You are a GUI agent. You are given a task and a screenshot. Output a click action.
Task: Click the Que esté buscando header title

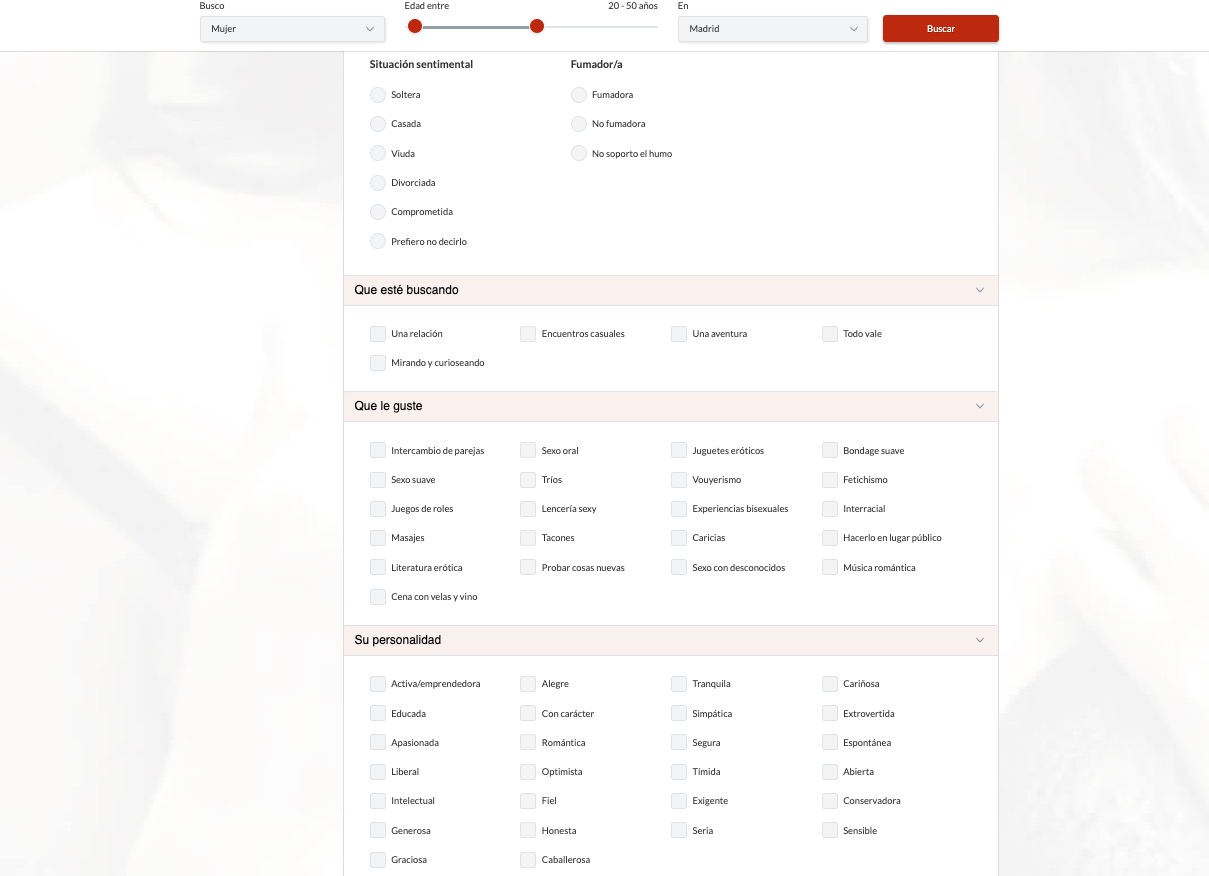coord(406,290)
